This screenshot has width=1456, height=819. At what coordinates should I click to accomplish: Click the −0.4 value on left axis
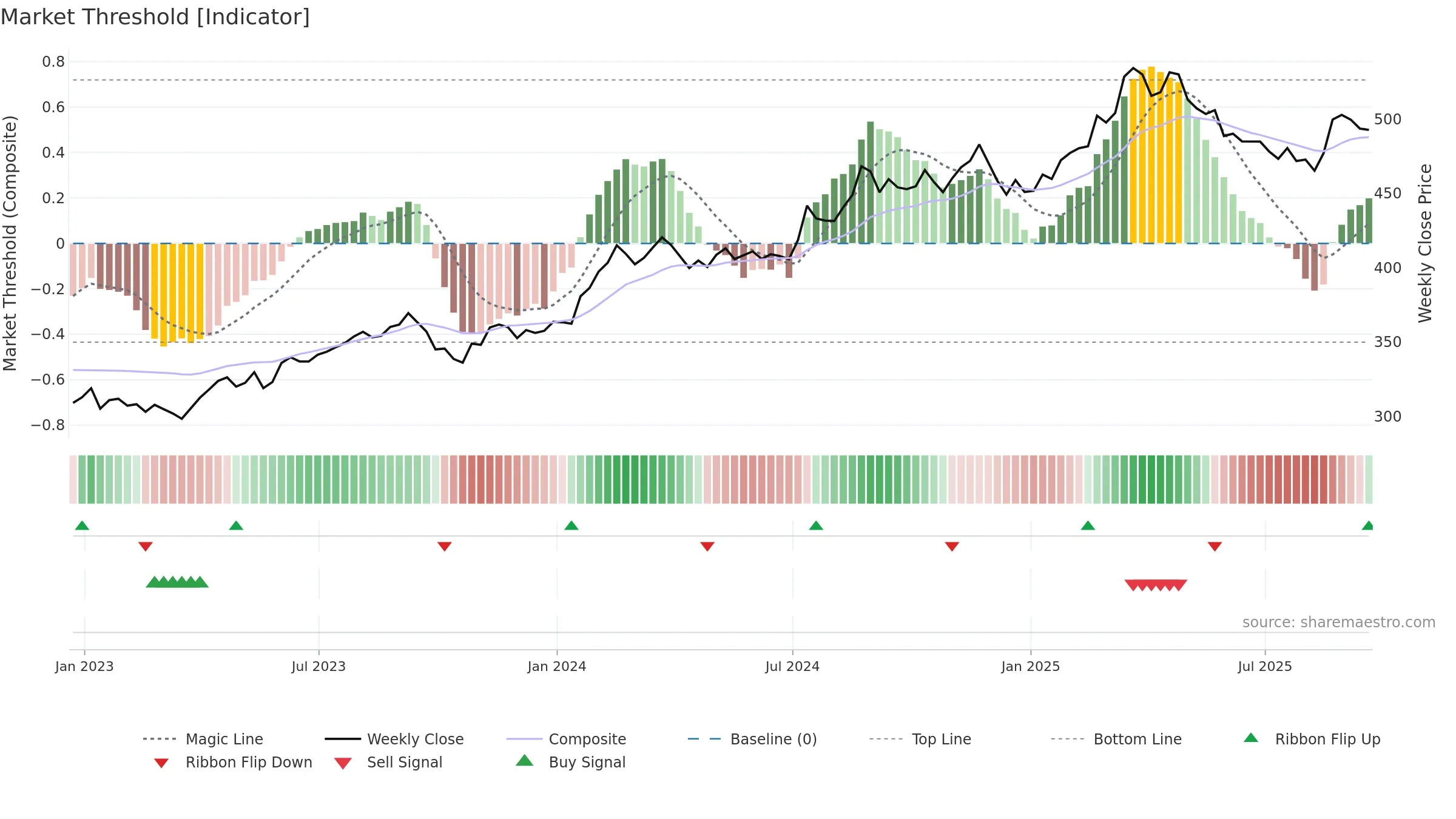(x=48, y=334)
